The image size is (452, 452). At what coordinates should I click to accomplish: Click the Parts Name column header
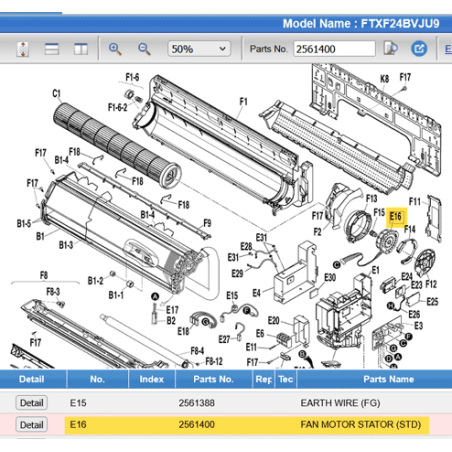tap(388, 379)
